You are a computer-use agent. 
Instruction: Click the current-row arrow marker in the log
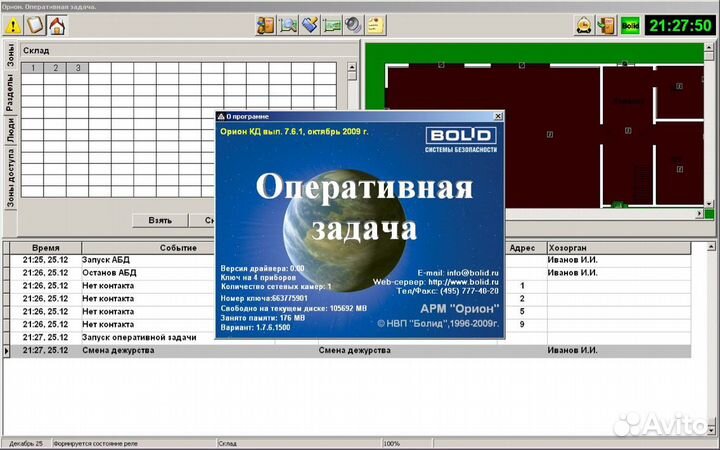click(x=6, y=350)
